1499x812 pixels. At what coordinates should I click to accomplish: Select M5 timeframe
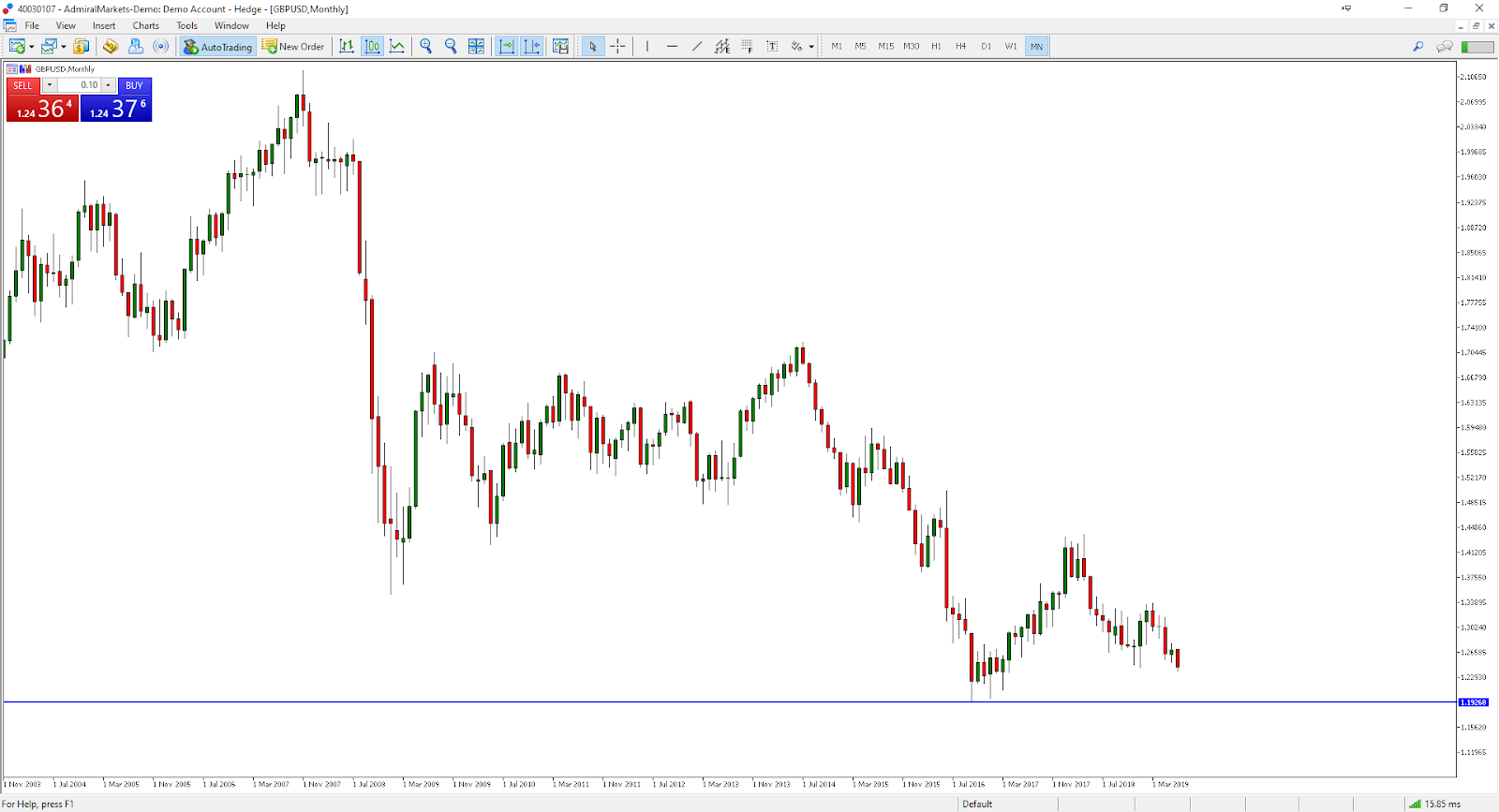coord(860,46)
